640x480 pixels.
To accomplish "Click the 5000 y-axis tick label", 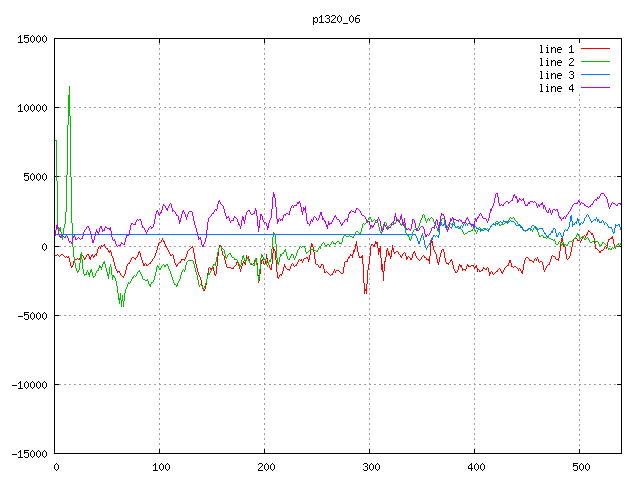I will point(34,177).
